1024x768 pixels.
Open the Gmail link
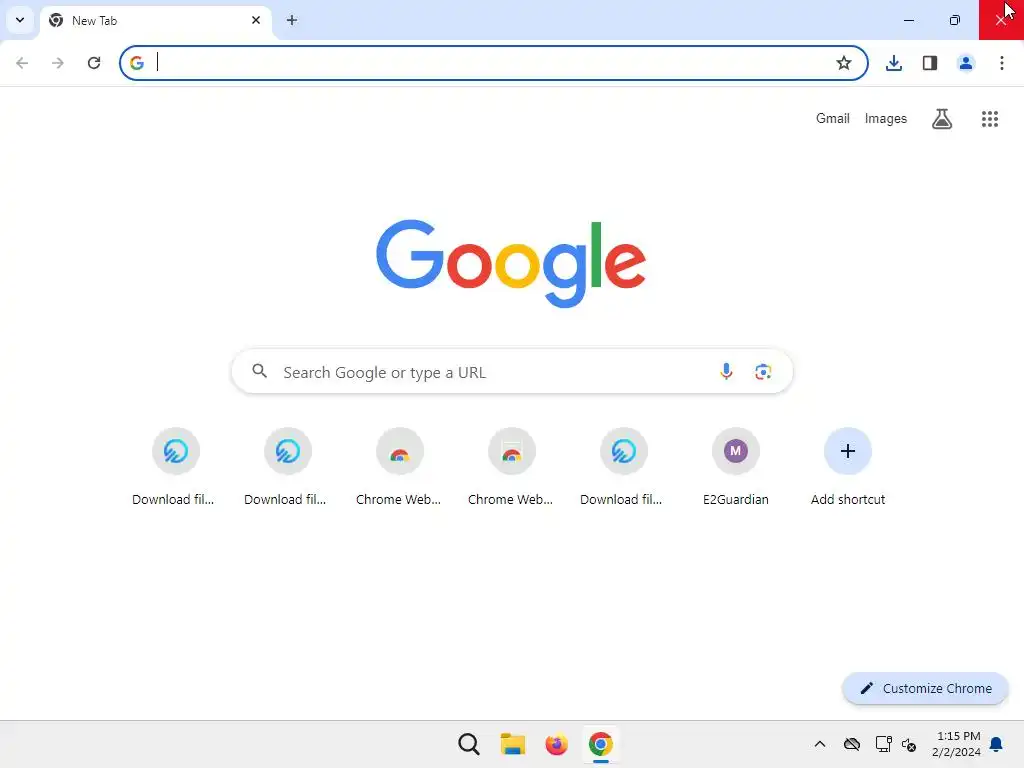pyautogui.click(x=833, y=119)
